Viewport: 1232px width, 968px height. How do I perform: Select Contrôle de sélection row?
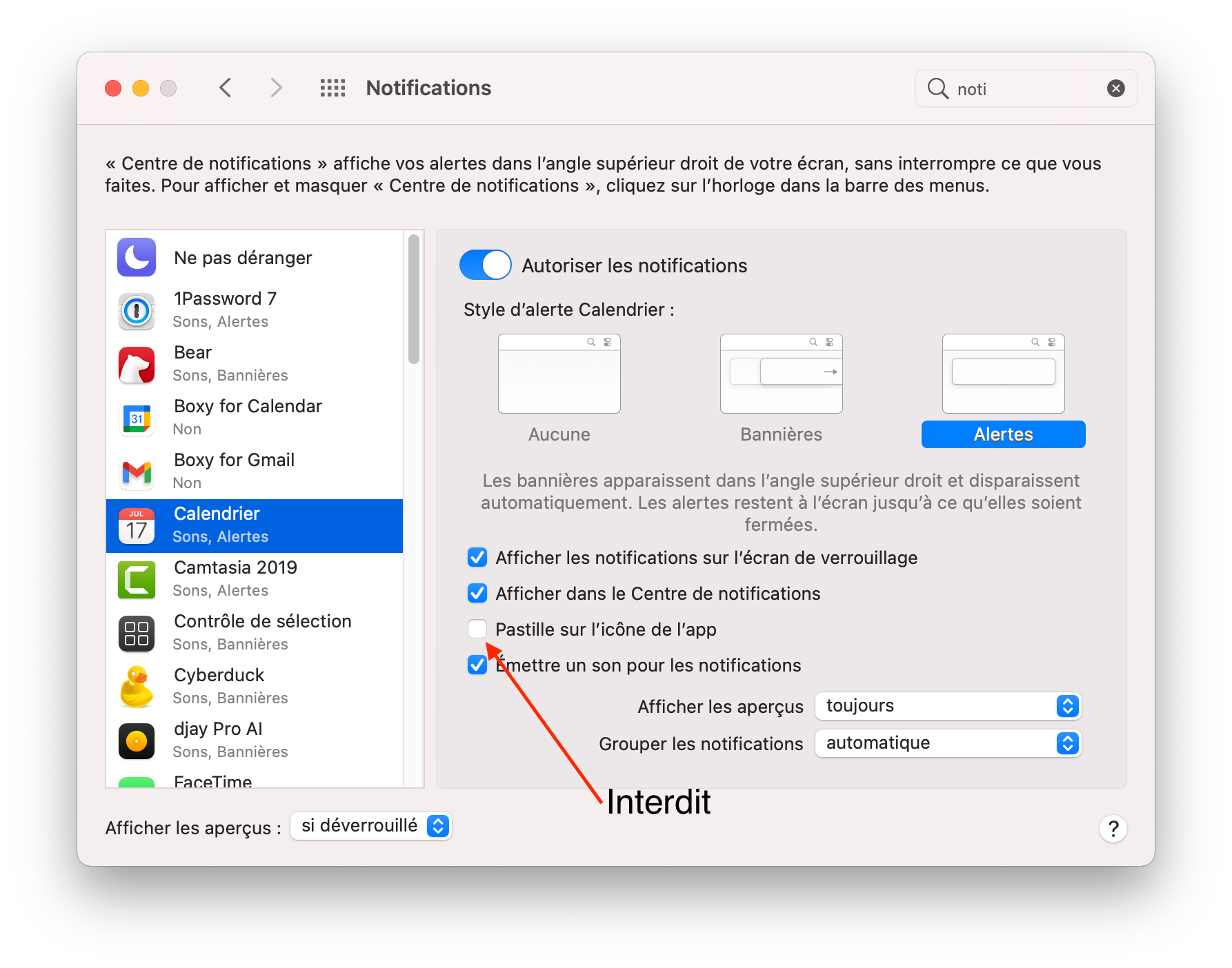(x=255, y=634)
